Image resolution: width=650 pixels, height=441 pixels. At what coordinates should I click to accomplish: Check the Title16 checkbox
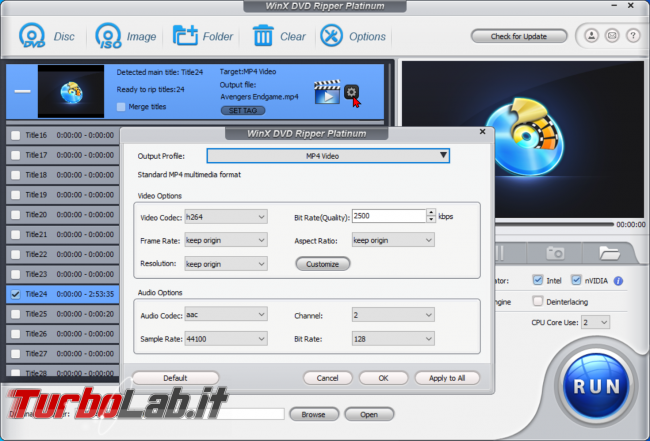[15, 136]
